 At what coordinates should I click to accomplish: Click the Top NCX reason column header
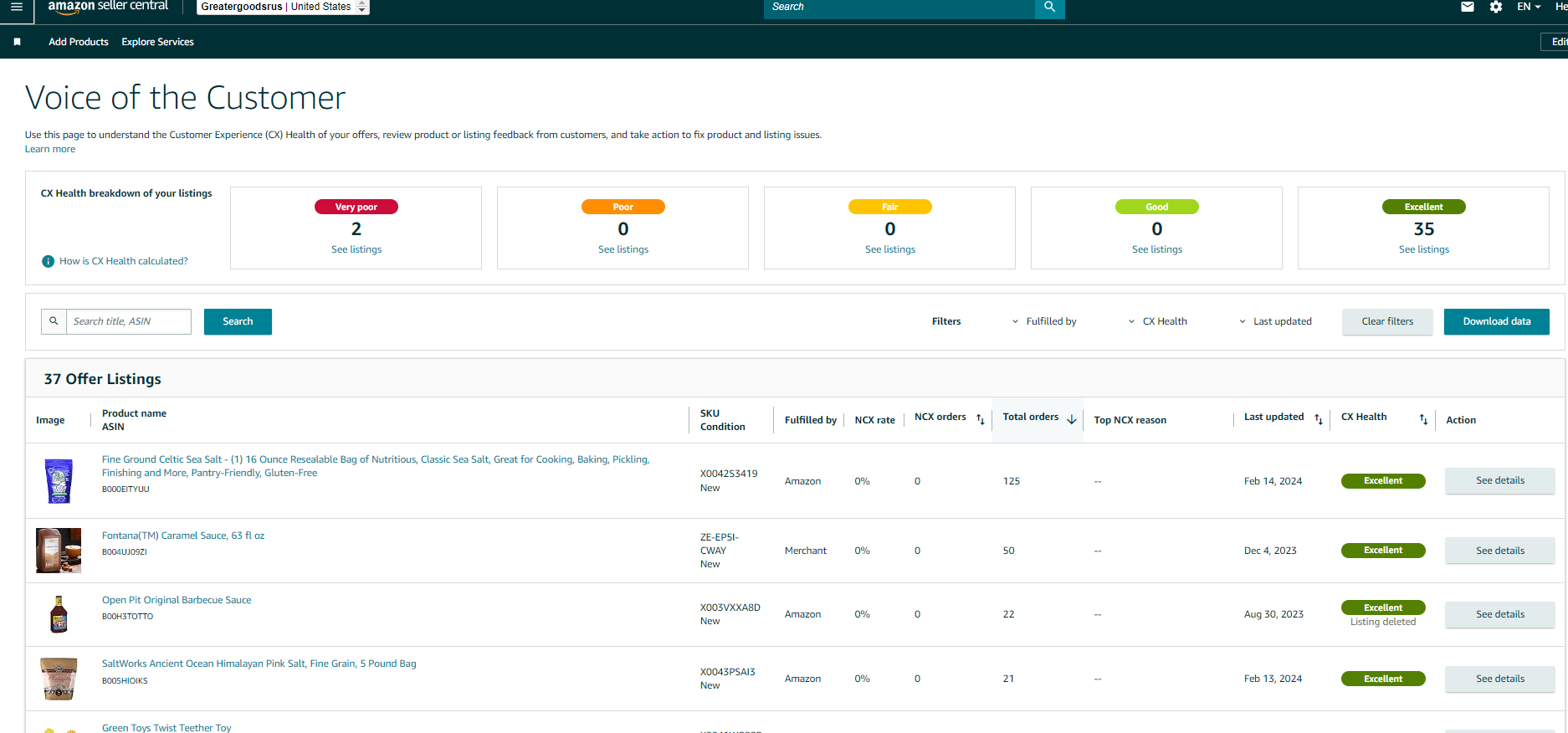click(1130, 420)
